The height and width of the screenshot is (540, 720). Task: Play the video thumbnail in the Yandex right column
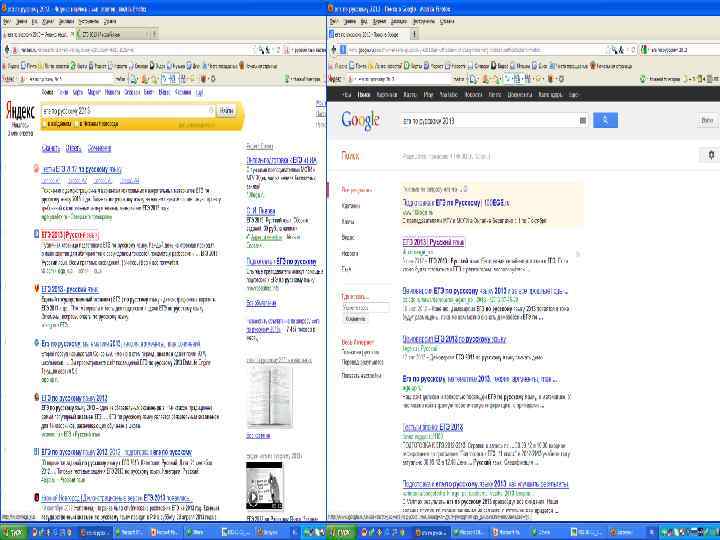pos(264,486)
